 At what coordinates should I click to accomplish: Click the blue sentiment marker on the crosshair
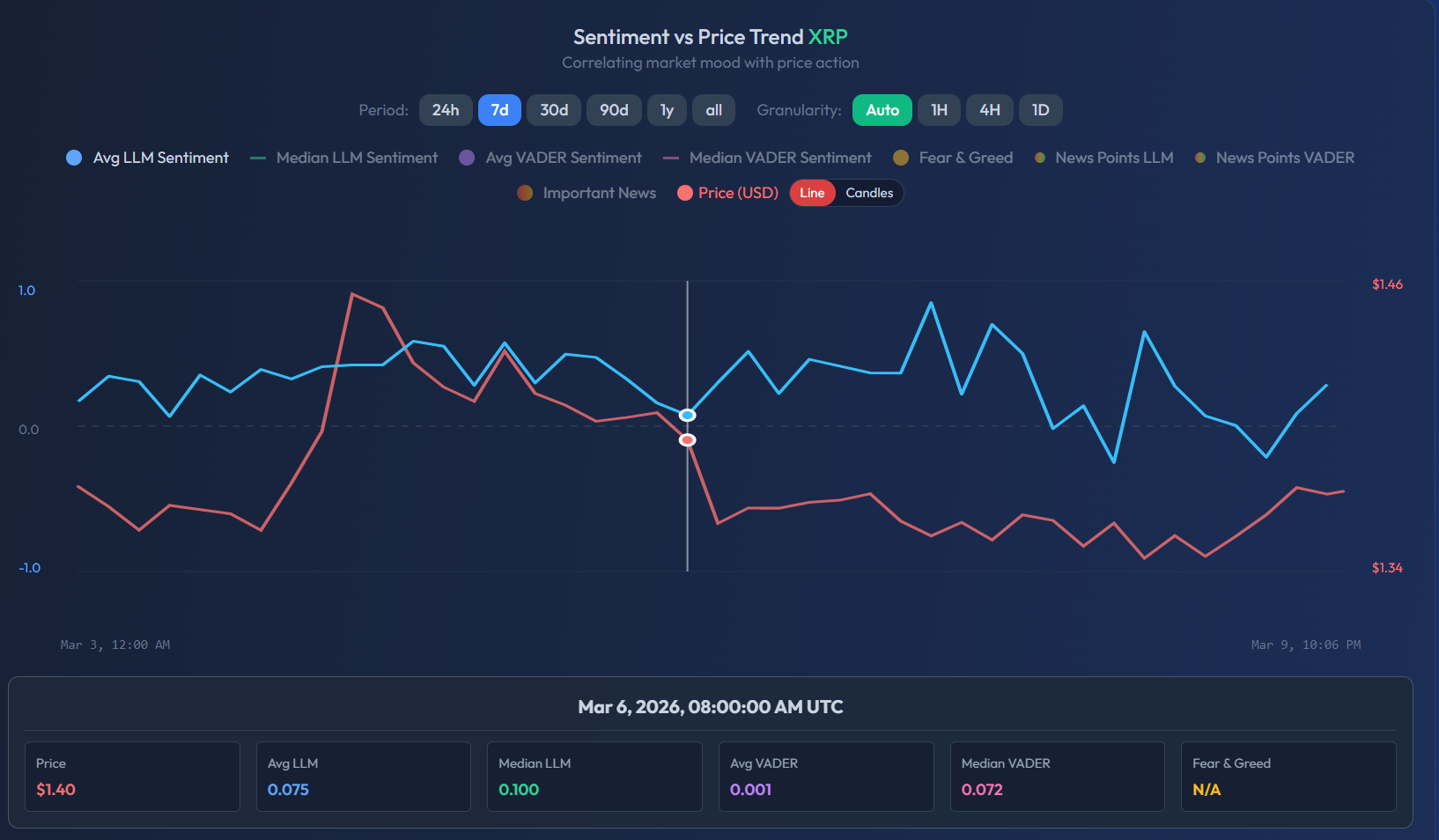pyautogui.click(x=687, y=414)
